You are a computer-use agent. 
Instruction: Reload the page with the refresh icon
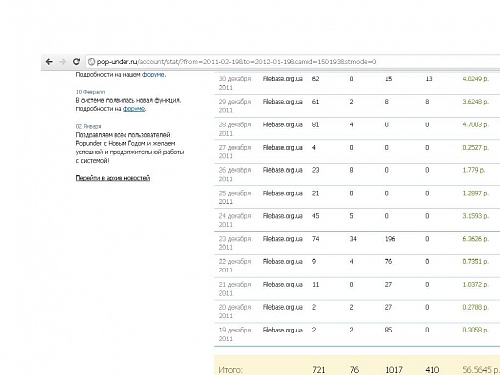tap(76, 61)
